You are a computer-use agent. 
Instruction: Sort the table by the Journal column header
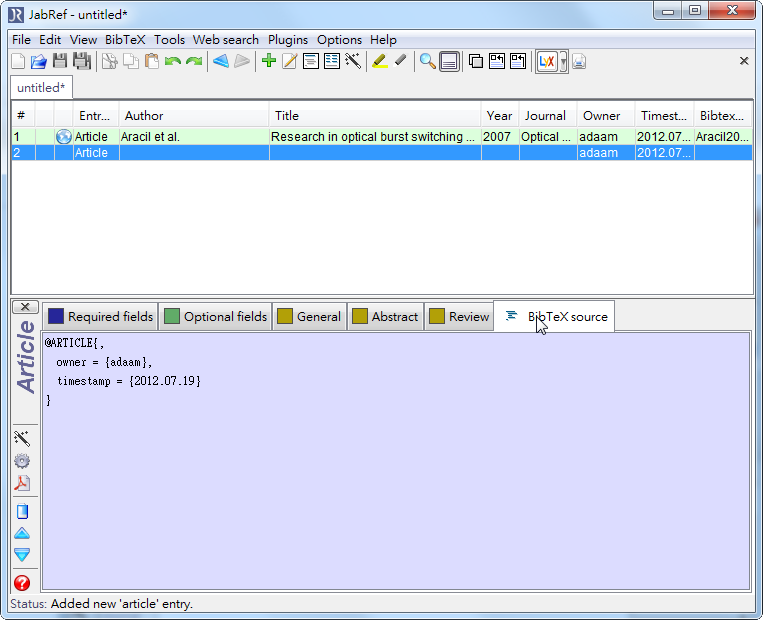547,116
